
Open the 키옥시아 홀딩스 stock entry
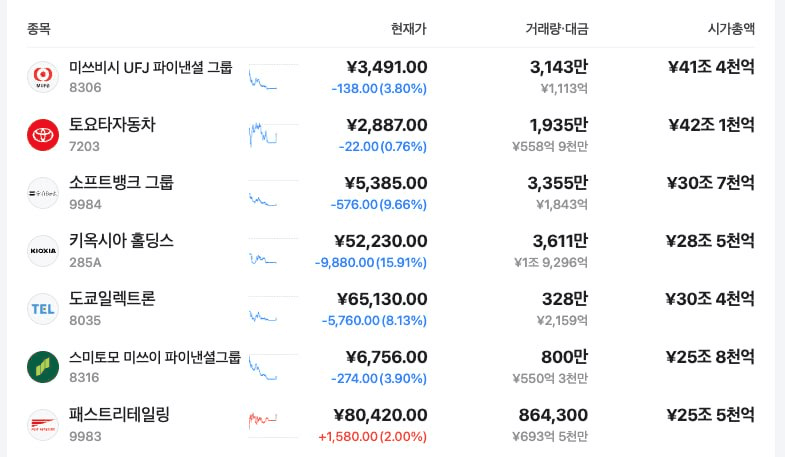(x=121, y=241)
